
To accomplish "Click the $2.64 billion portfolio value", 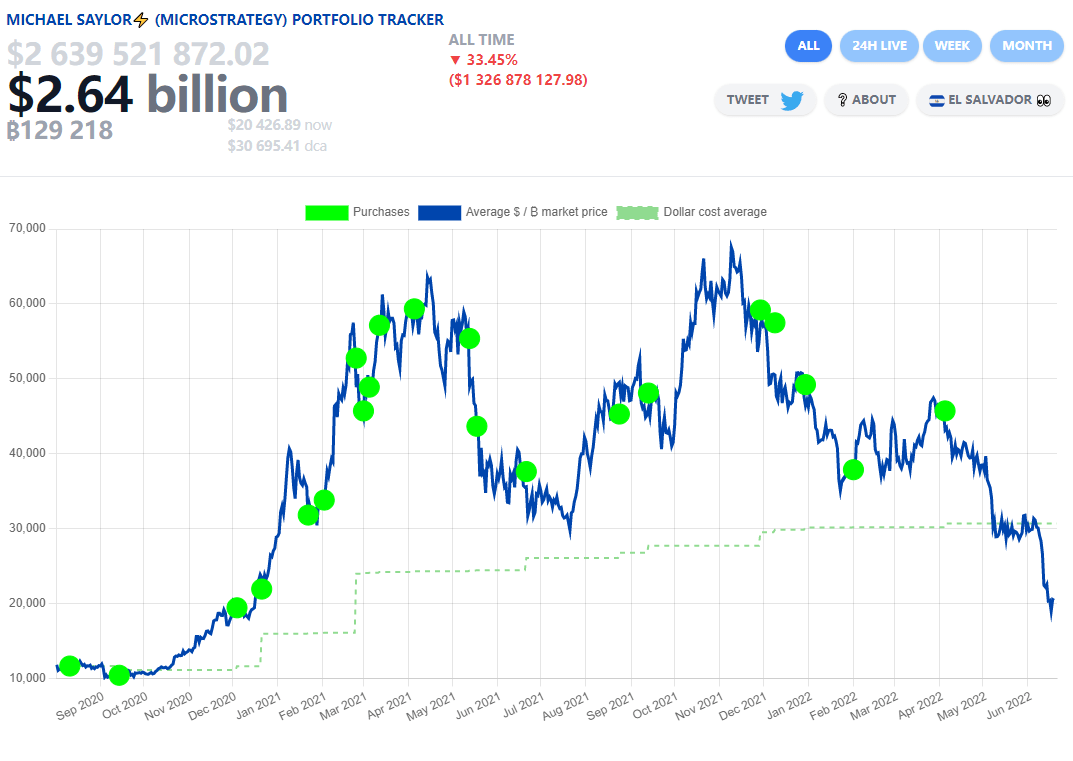I will pyautogui.click(x=148, y=95).
